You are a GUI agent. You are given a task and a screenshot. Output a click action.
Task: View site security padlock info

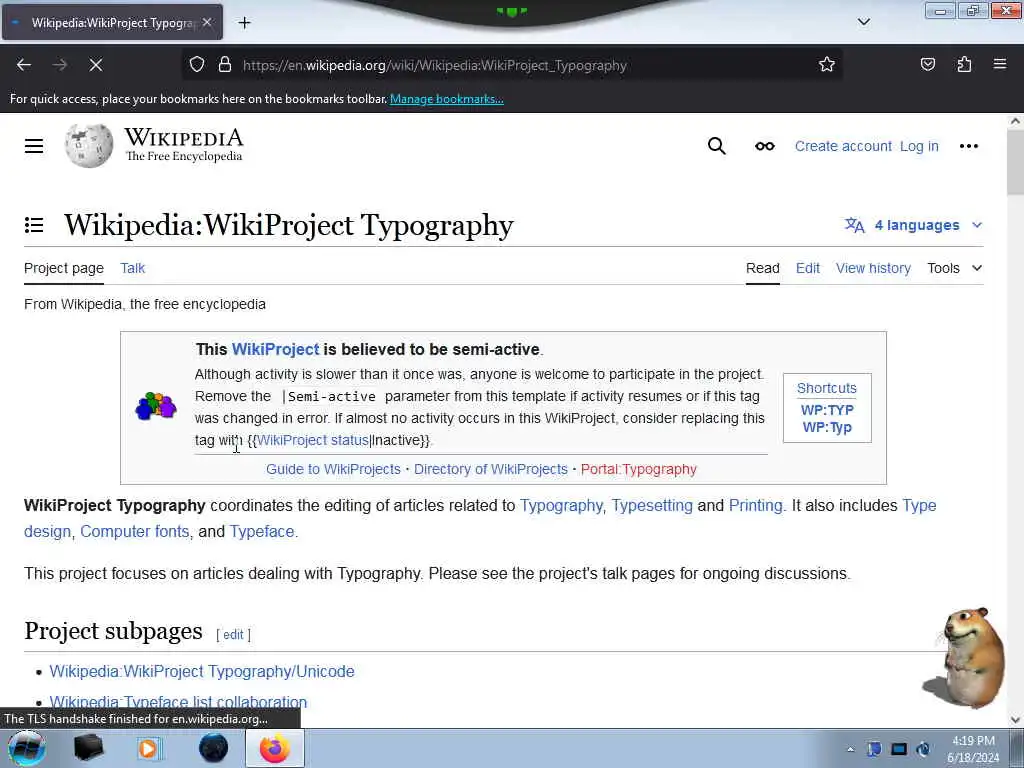225,65
